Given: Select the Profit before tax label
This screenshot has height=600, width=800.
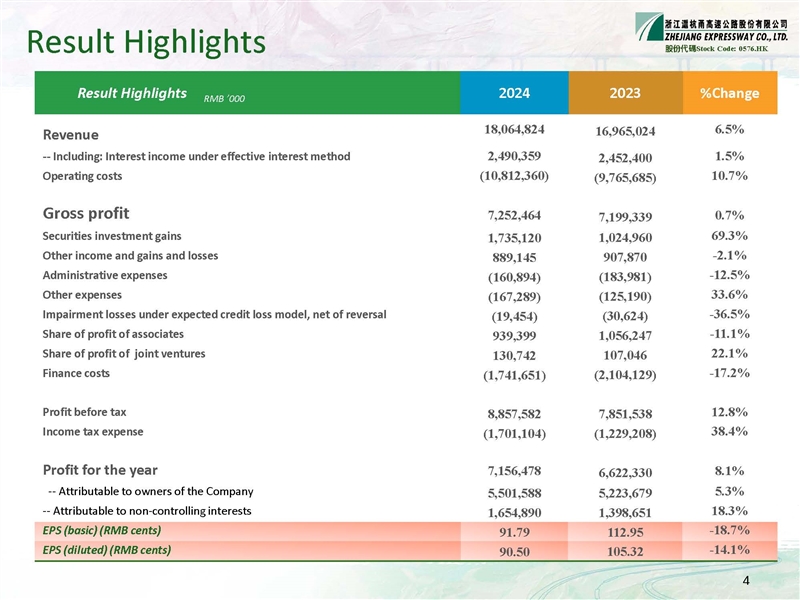Looking at the screenshot, I should 85,412.
